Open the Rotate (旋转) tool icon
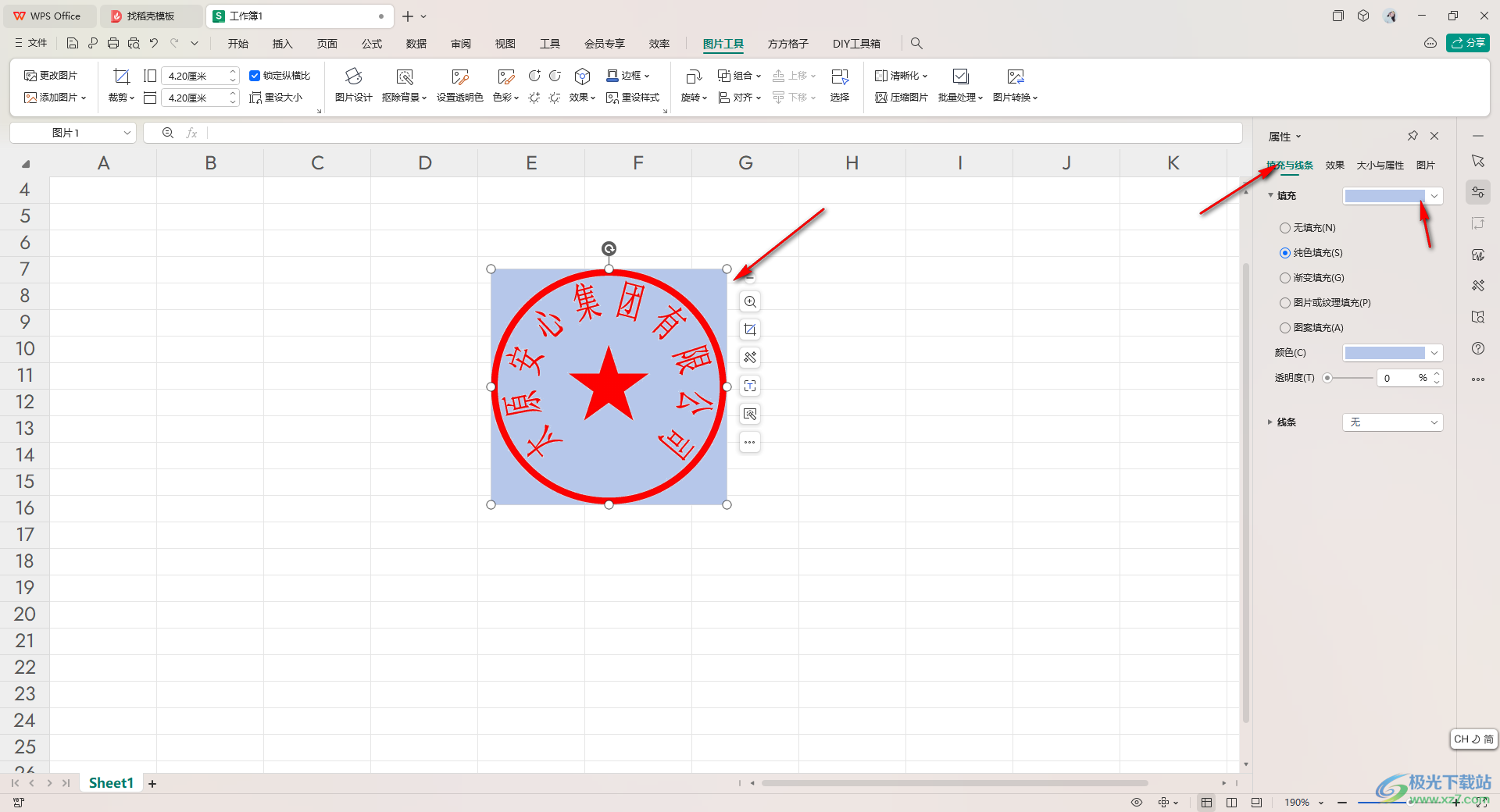Screen dimensions: 1500x812 point(693,77)
